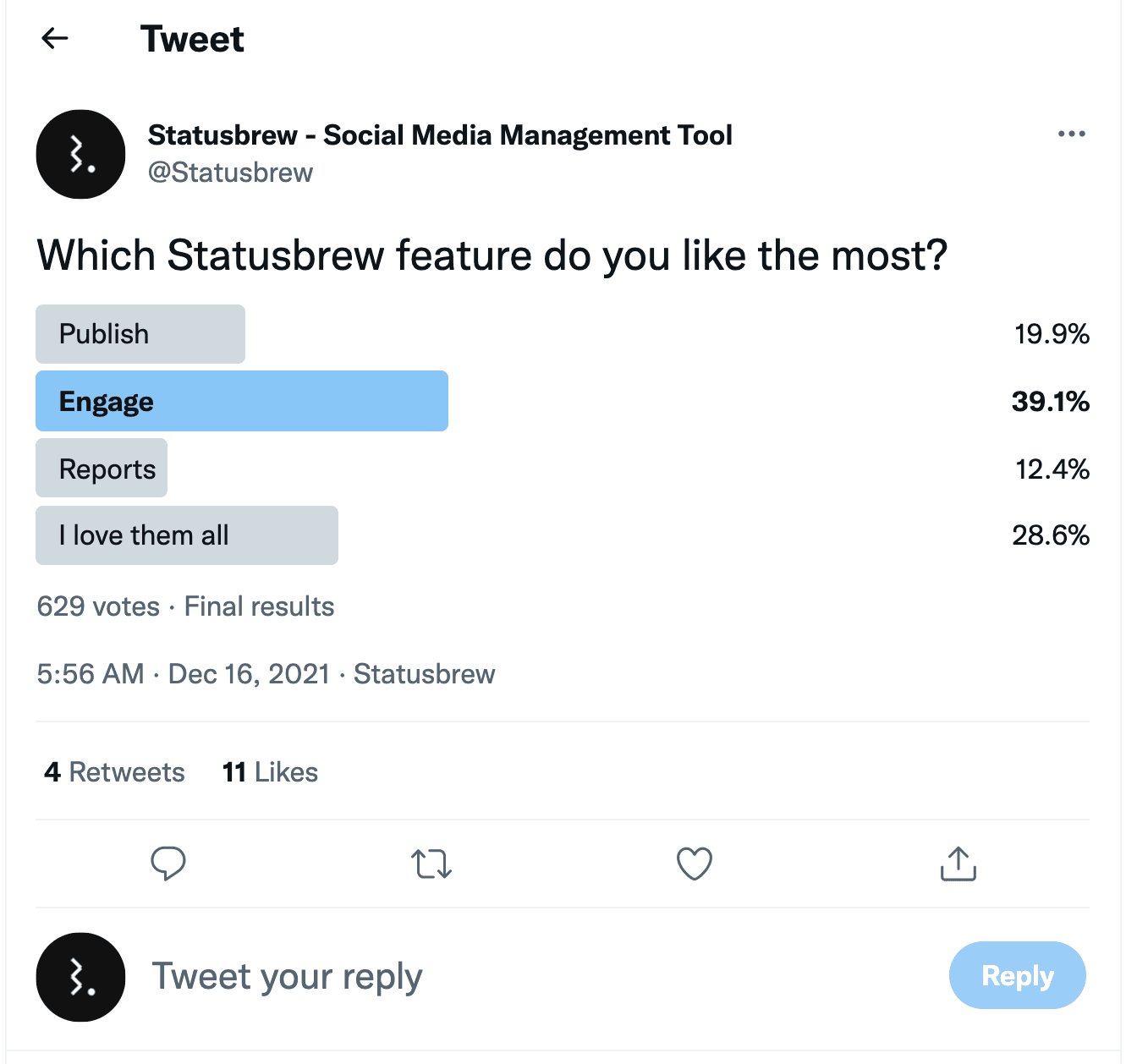
Task: Click Statusbrew avatar beside the tweet author
Action: coord(80,154)
